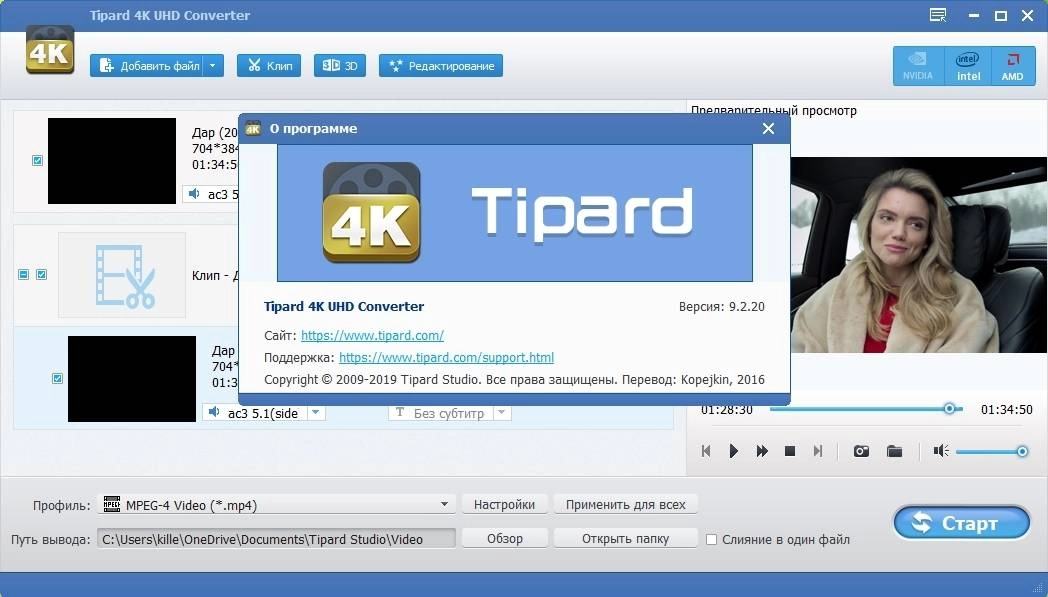Click the volume slider handle

click(x=1022, y=452)
